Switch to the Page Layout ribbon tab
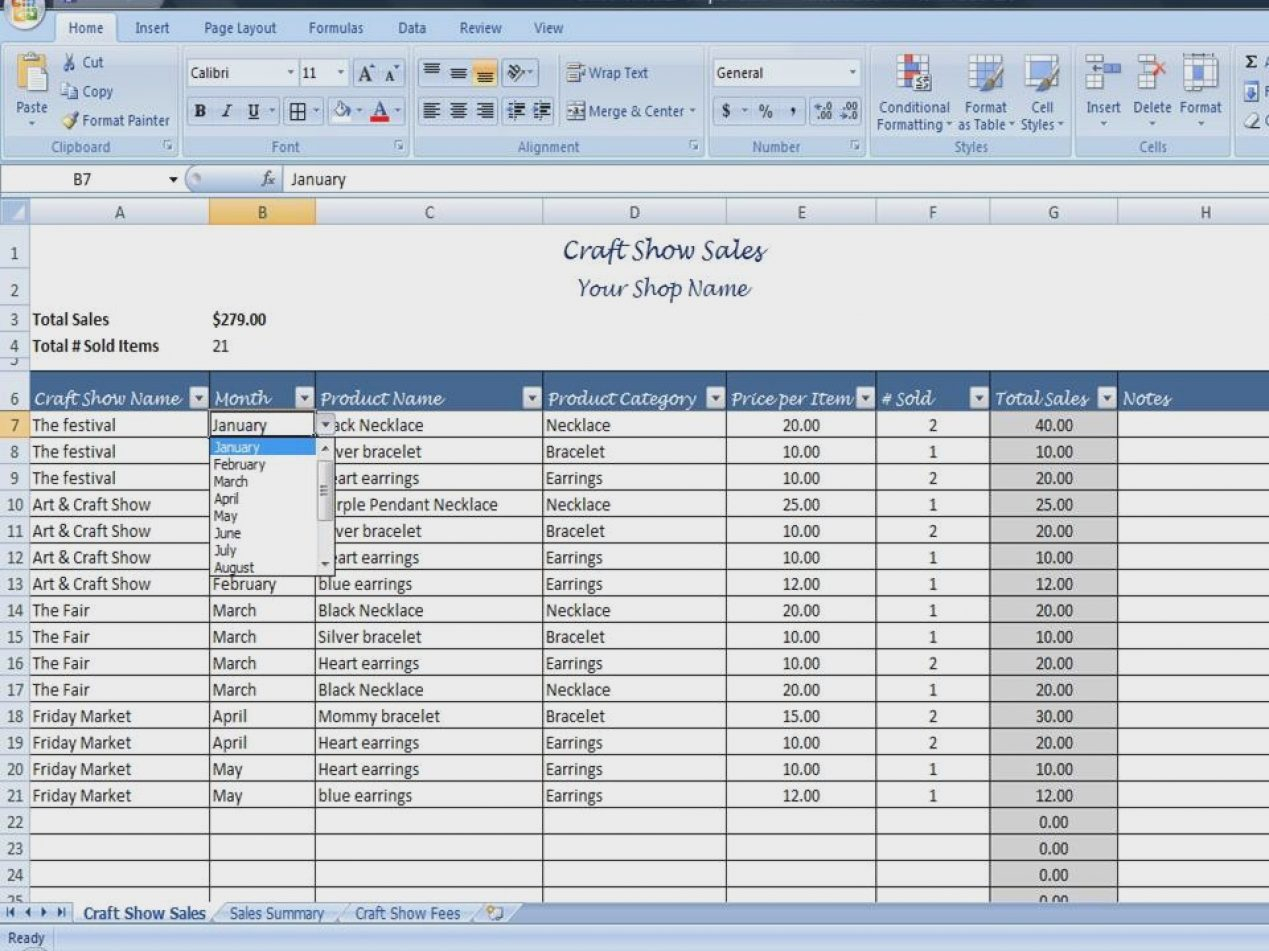 click(x=240, y=28)
